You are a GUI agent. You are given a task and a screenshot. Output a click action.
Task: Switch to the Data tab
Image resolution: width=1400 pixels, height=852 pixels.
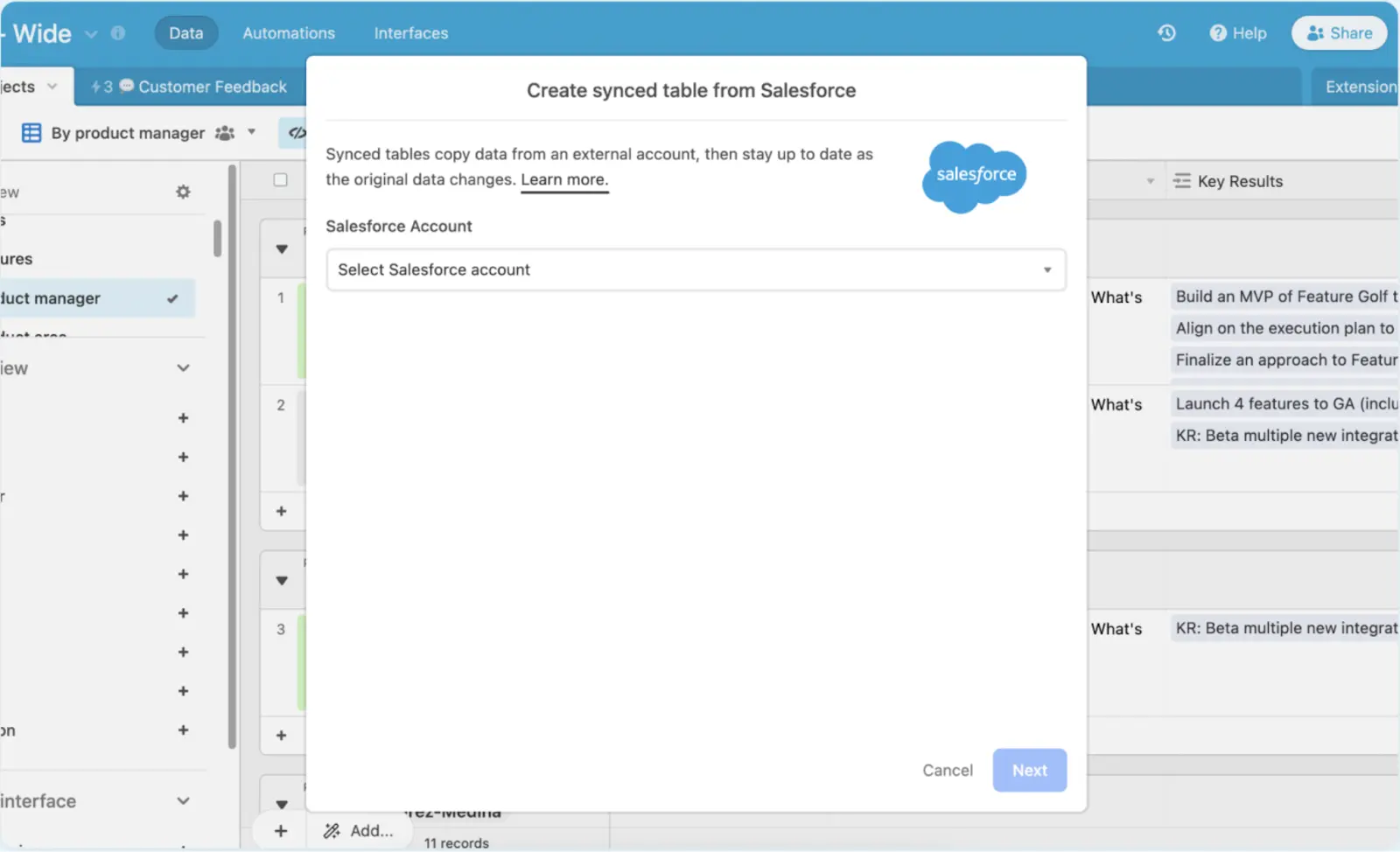tap(185, 33)
